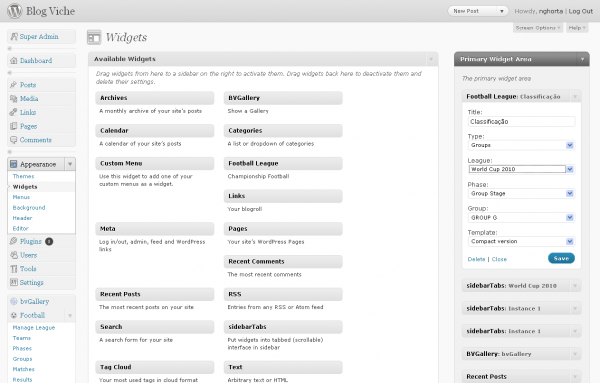Click the Links chain icon

(x=14, y=112)
